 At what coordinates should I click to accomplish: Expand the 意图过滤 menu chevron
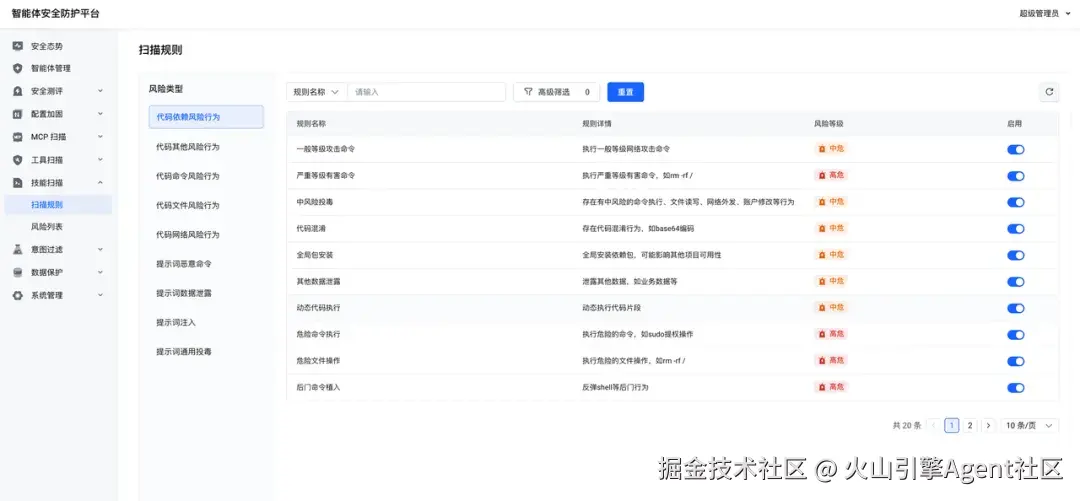click(100, 249)
